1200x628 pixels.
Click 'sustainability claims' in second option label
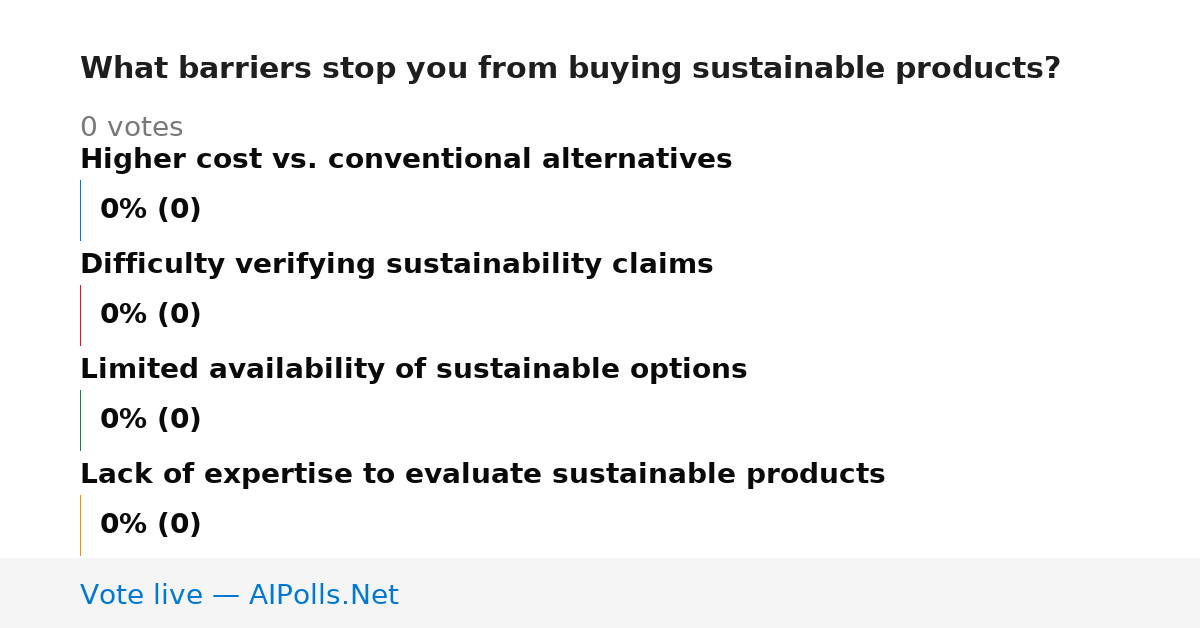[549, 265]
